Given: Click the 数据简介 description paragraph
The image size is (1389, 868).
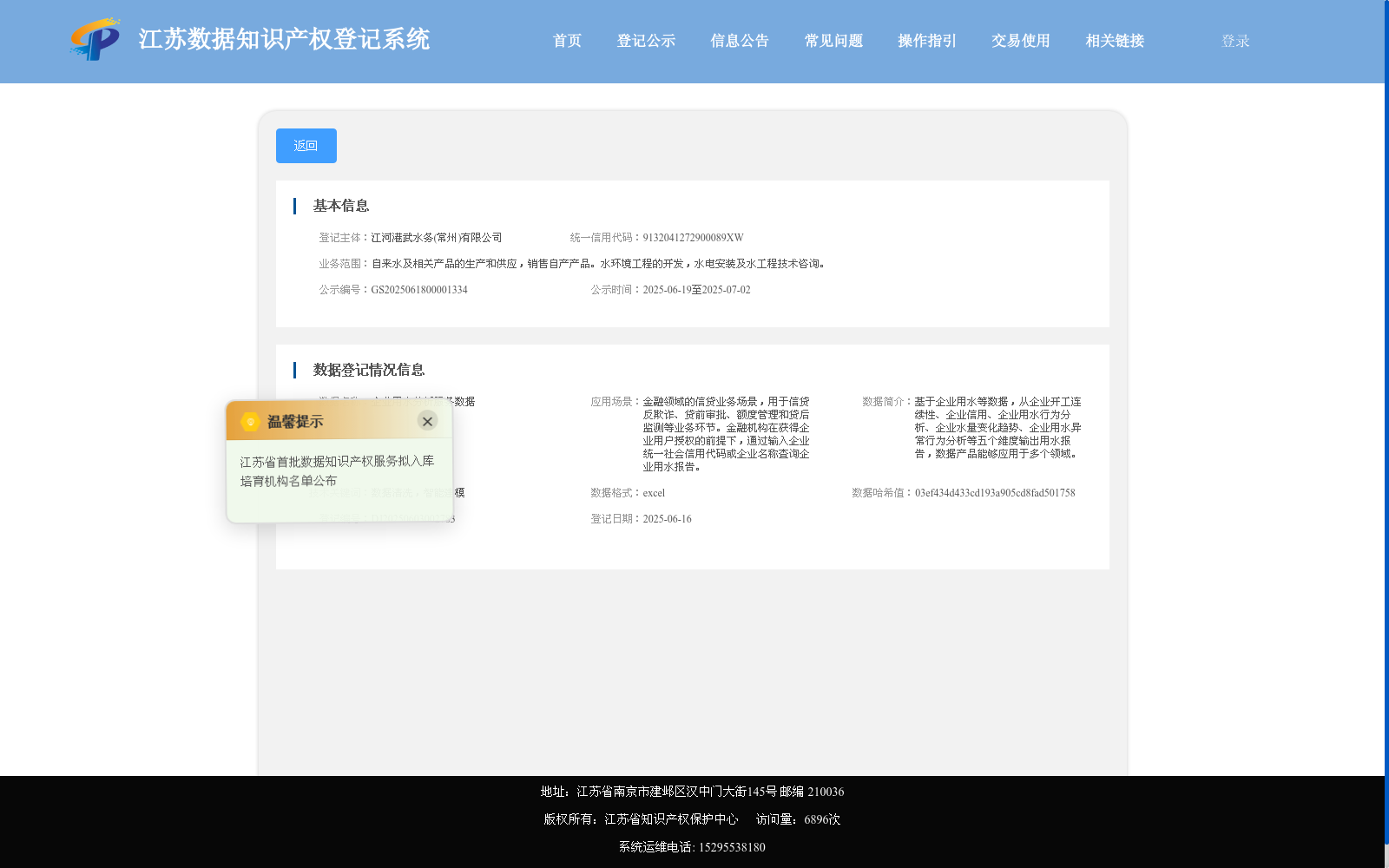Looking at the screenshot, I should click(x=997, y=428).
